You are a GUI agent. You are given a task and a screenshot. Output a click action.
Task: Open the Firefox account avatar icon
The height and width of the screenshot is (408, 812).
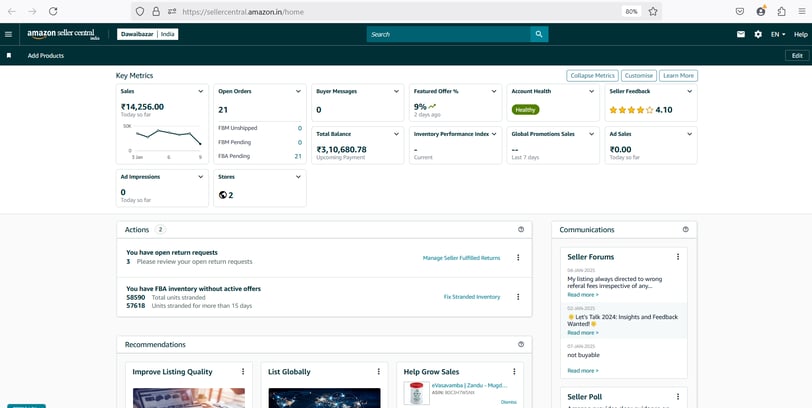click(x=761, y=11)
